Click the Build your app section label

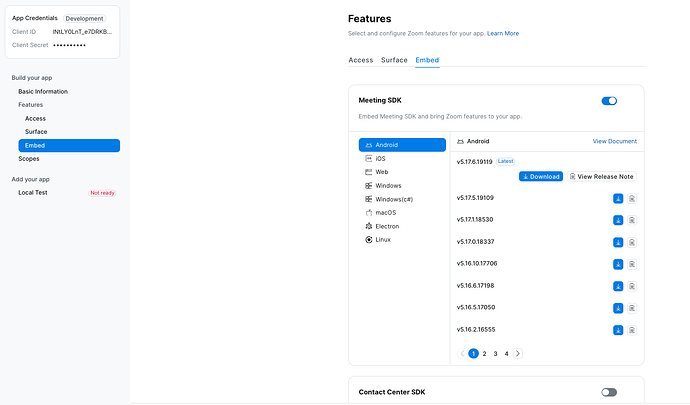pyautogui.click(x=32, y=78)
